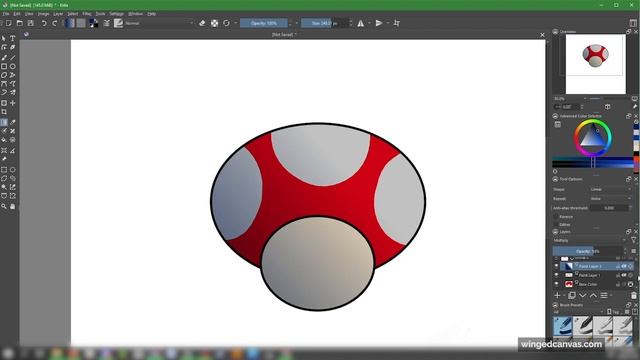Click the layer Opacity slider
This screenshot has height=360, width=640.
pos(588,251)
